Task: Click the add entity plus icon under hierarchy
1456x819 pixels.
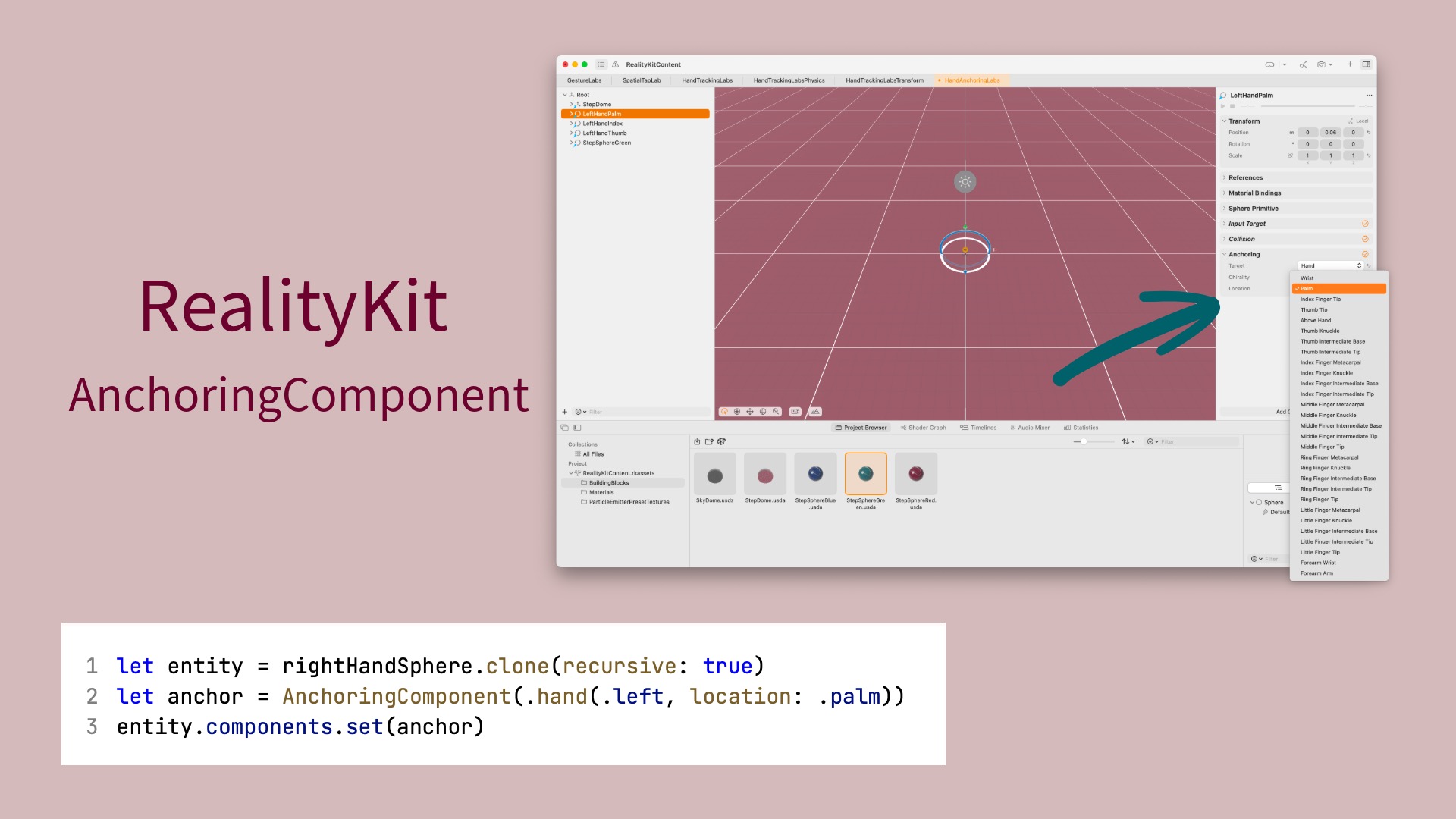Action: coord(564,412)
